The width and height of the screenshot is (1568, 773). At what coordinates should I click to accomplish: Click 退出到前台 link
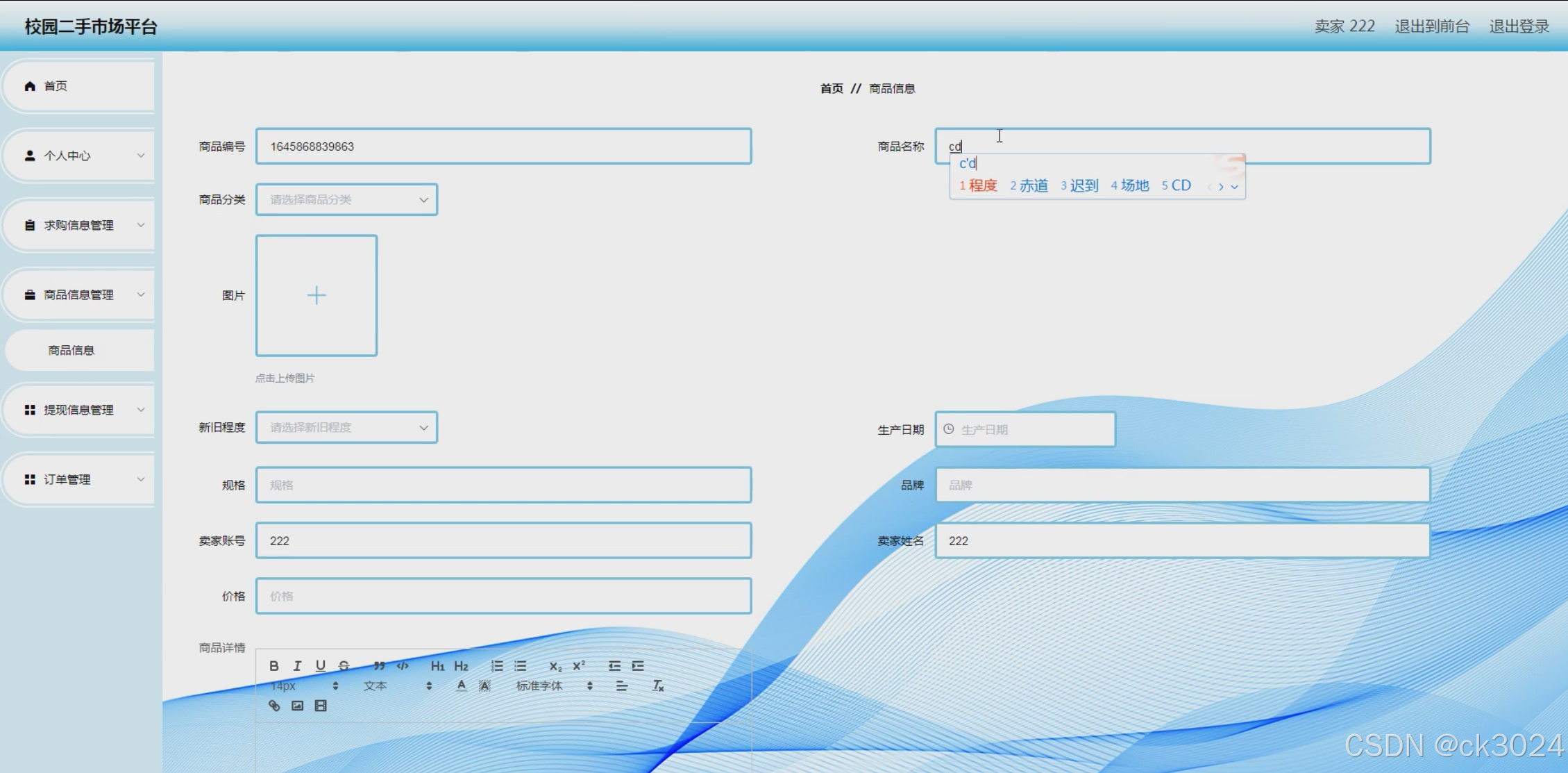point(1432,26)
